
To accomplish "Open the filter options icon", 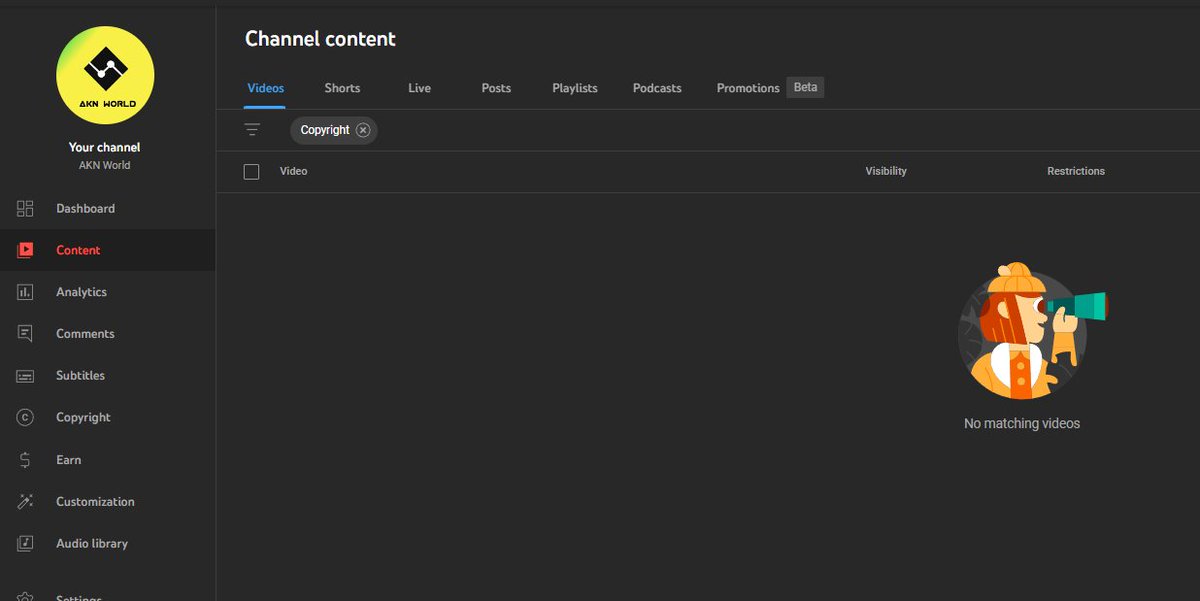I will pos(252,130).
